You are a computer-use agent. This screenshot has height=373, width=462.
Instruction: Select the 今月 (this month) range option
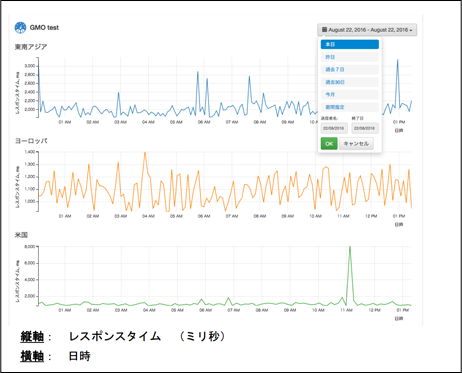(x=350, y=94)
